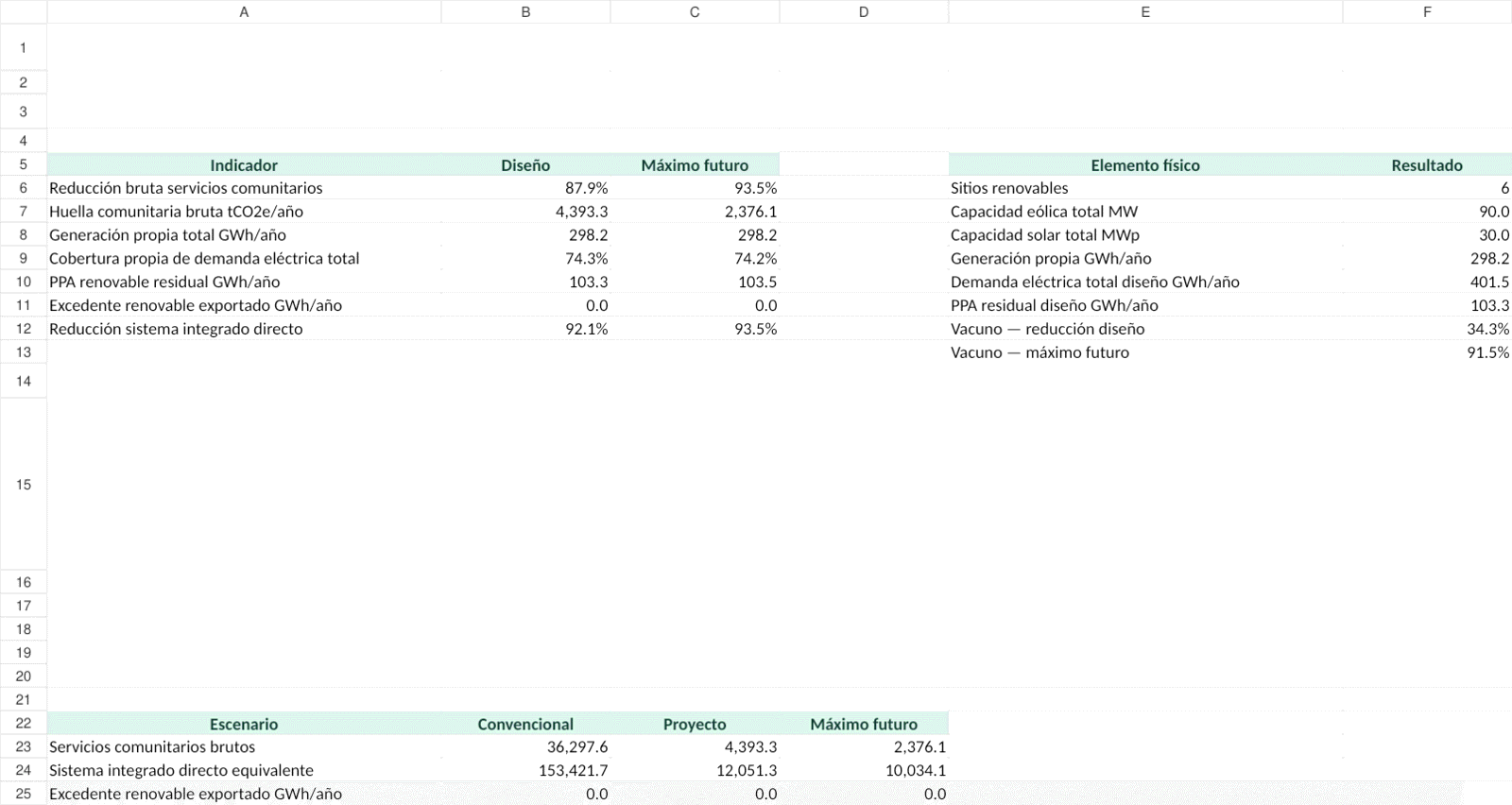The height and width of the screenshot is (805, 1512).
Task: Click cell with 87.9% reduction value
Action: click(x=525, y=188)
